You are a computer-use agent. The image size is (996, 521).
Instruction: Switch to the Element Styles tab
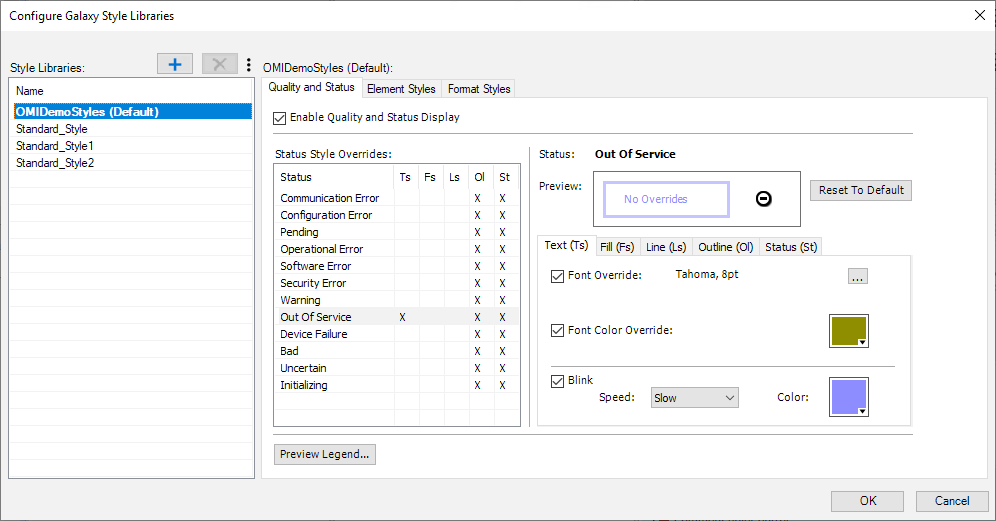click(401, 89)
